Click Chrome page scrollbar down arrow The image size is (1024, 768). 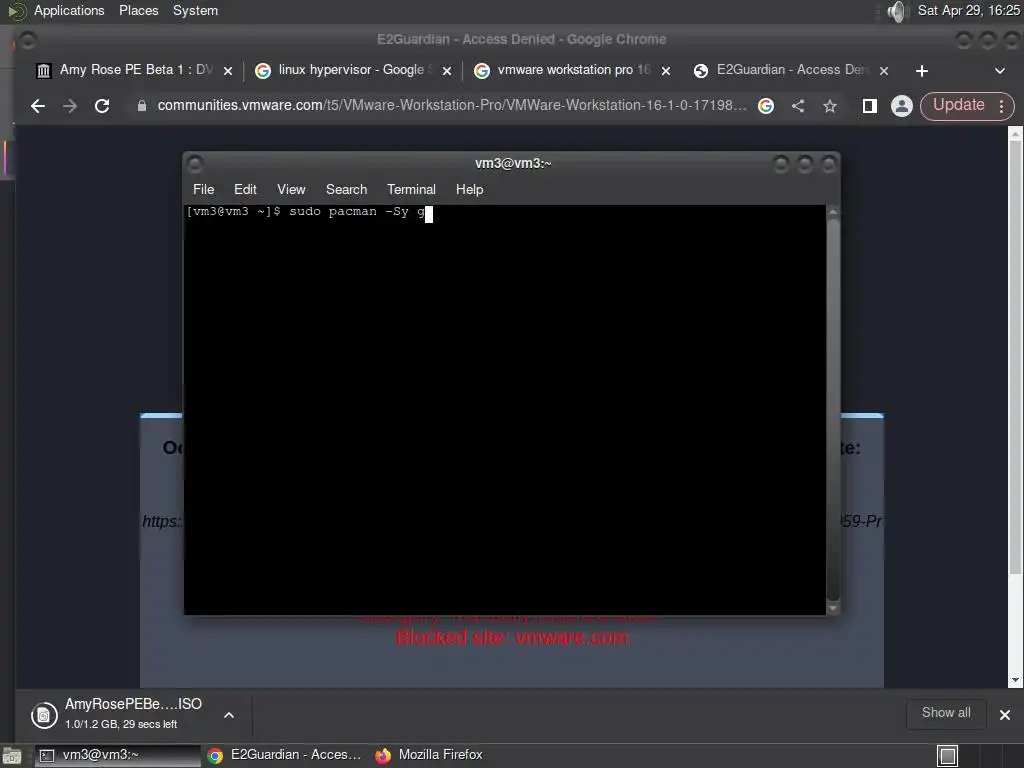[1015, 680]
